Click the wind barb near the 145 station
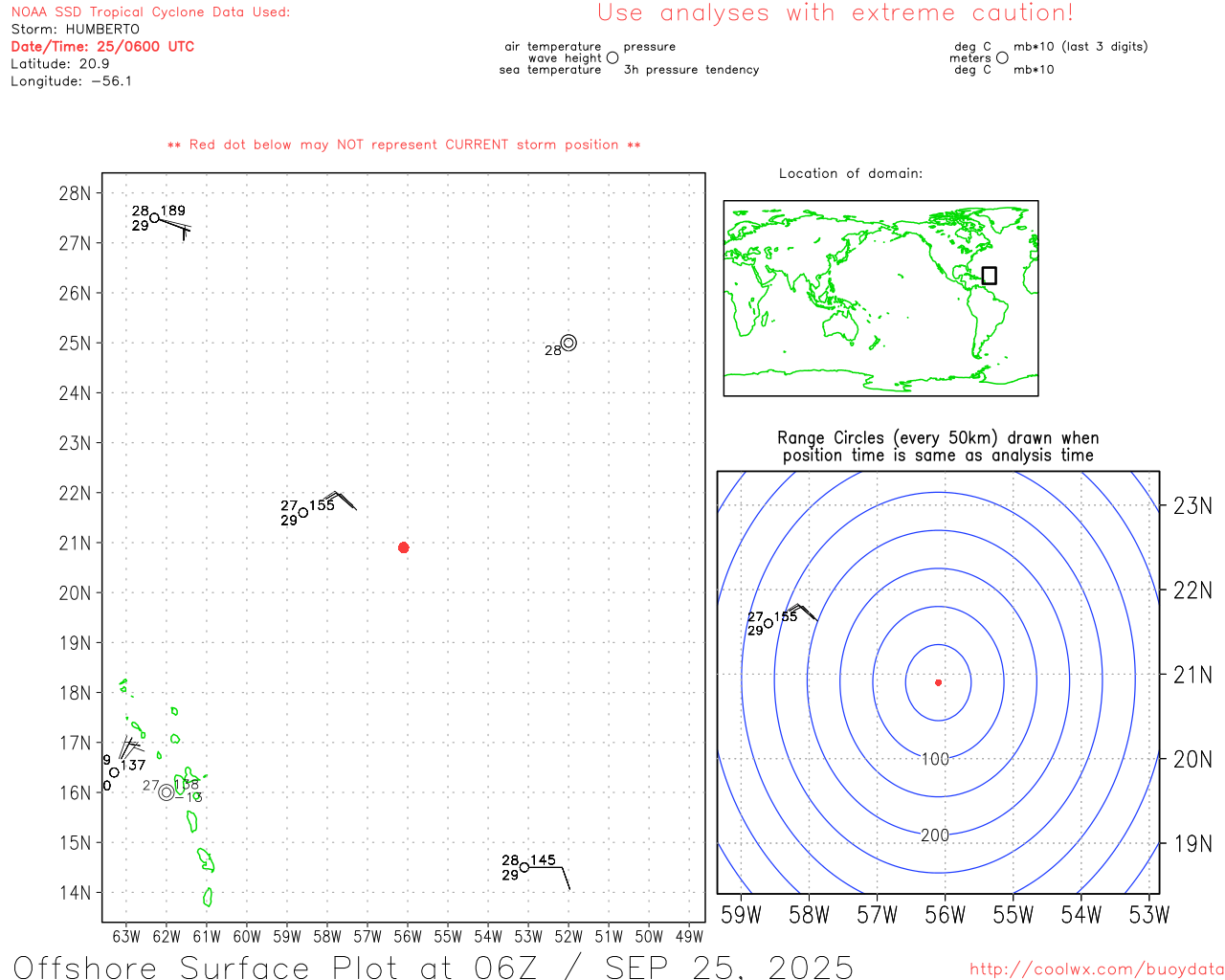Image resolution: width=1225 pixels, height=980 pixels. coord(550,878)
